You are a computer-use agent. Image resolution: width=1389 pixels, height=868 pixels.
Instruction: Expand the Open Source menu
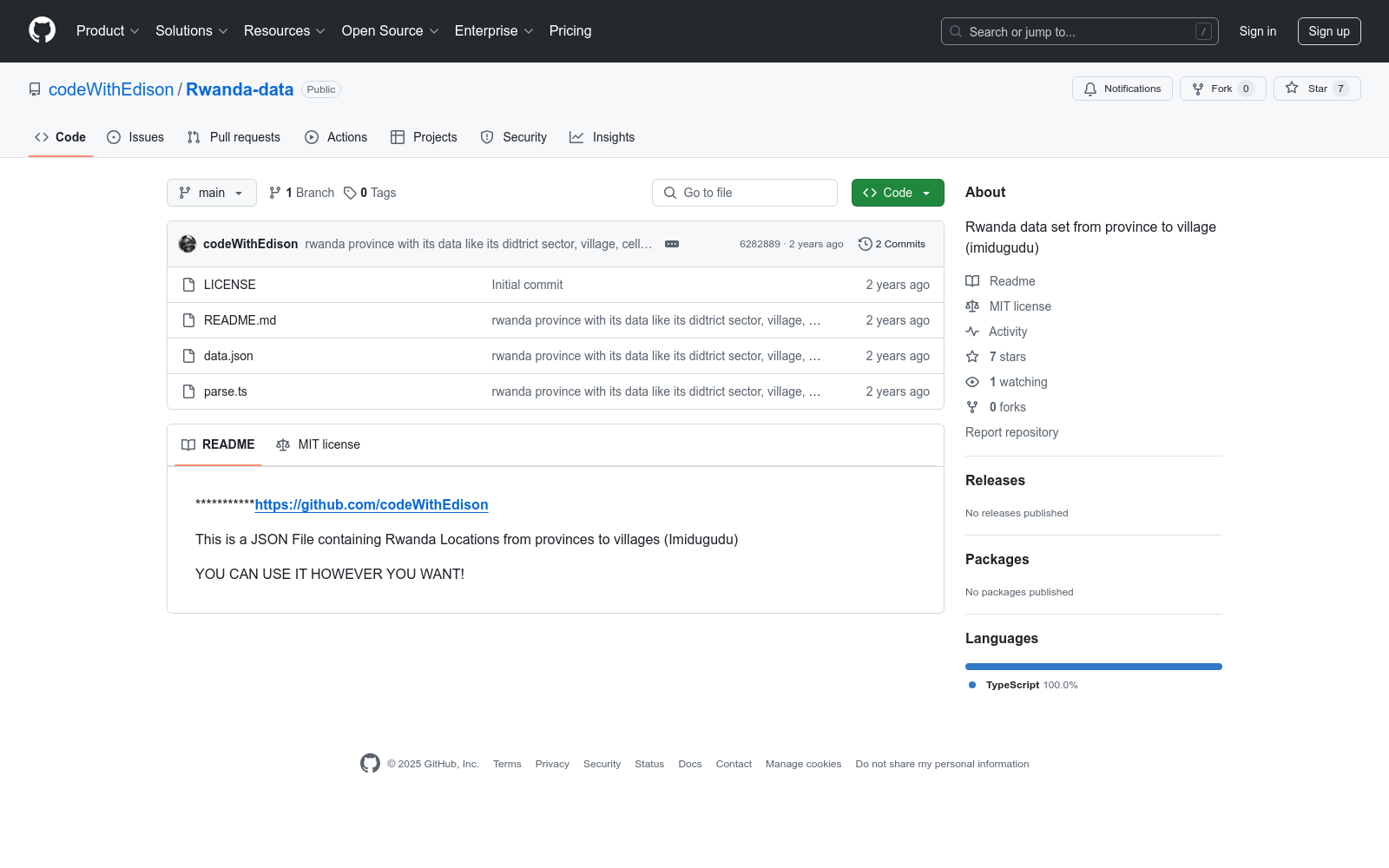click(391, 31)
